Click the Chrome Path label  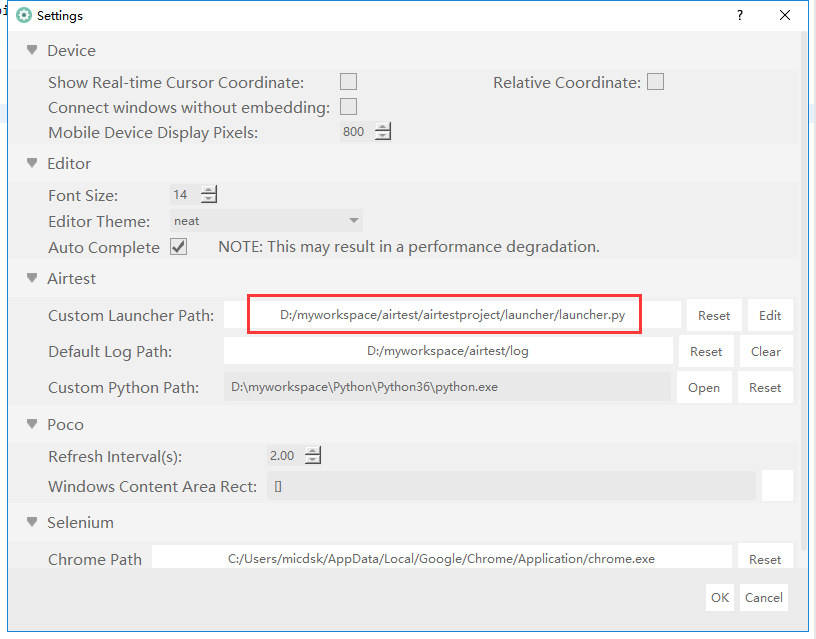tap(95, 559)
